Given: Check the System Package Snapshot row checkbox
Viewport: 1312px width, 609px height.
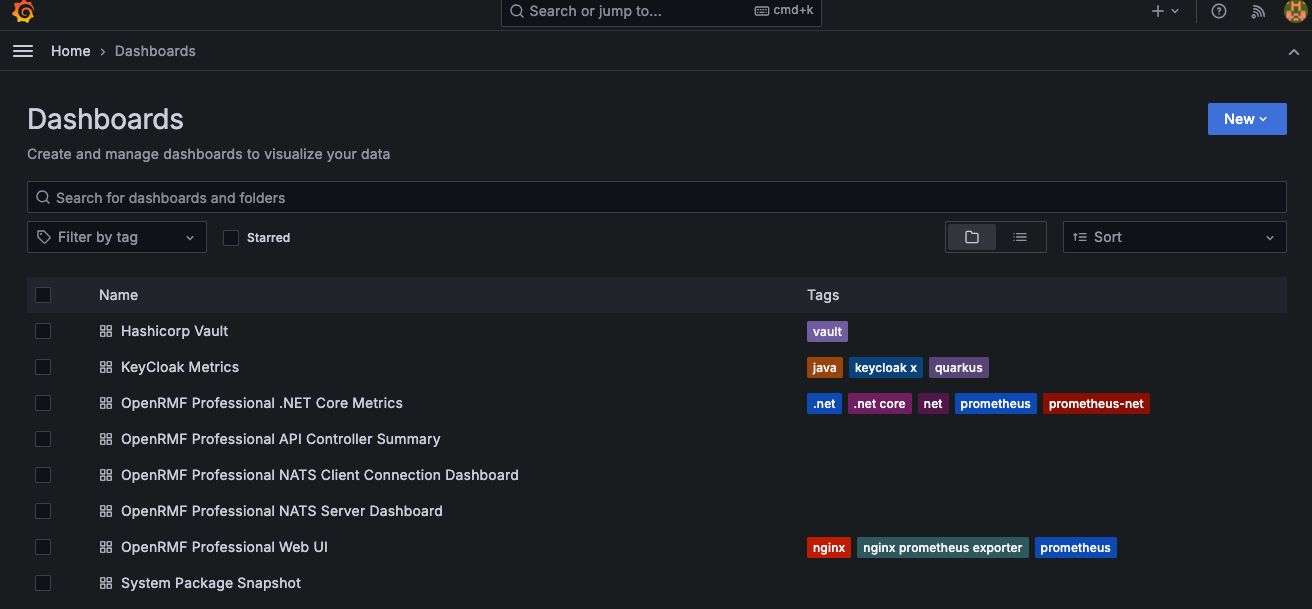Looking at the screenshot, I should (43, 583).
